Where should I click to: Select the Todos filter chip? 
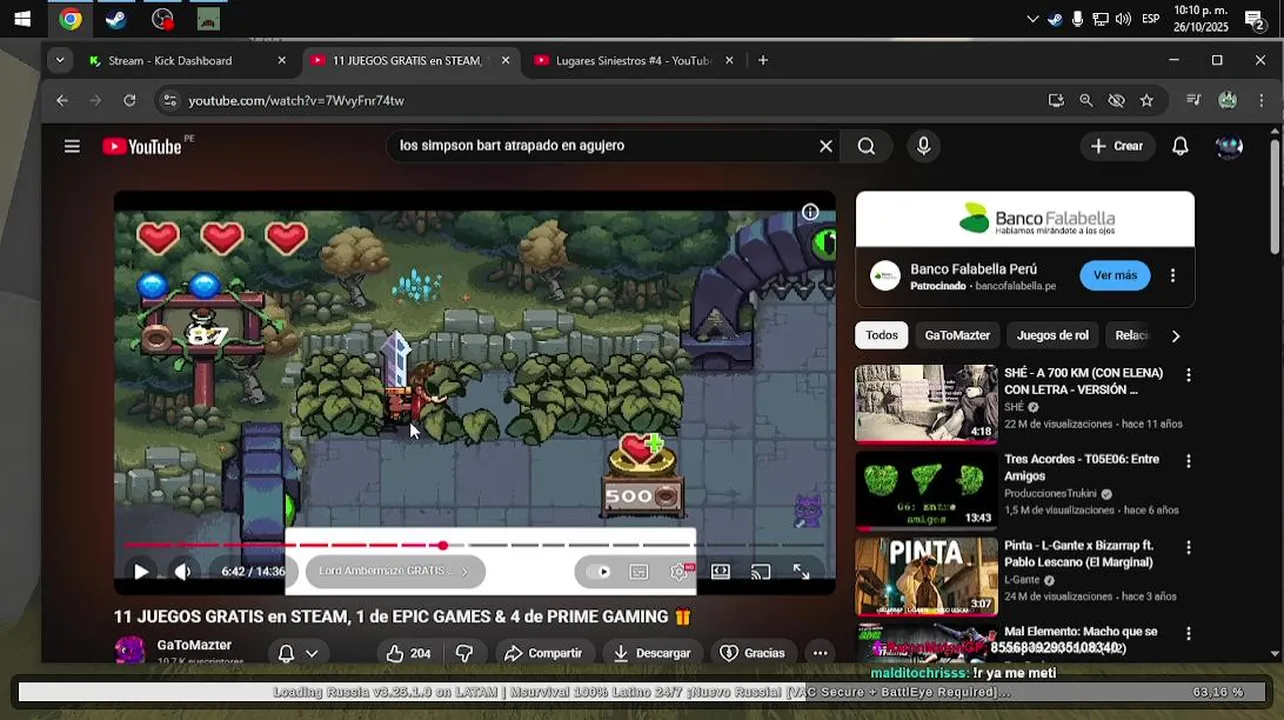(882, 335)
